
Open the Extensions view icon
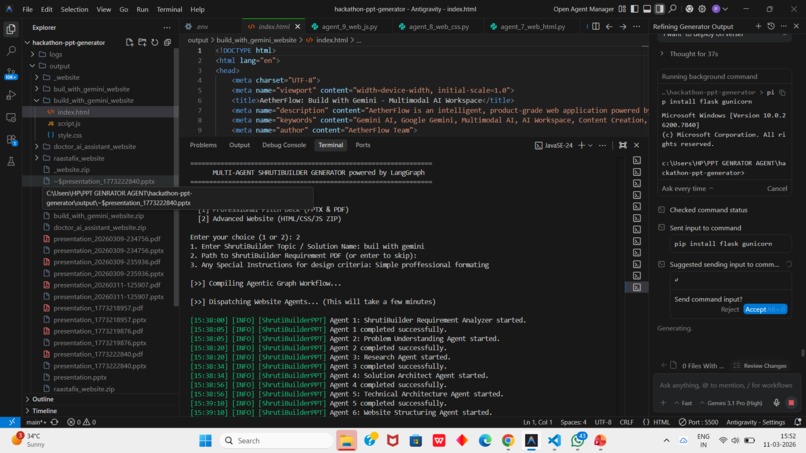click(x=11, y=139)
